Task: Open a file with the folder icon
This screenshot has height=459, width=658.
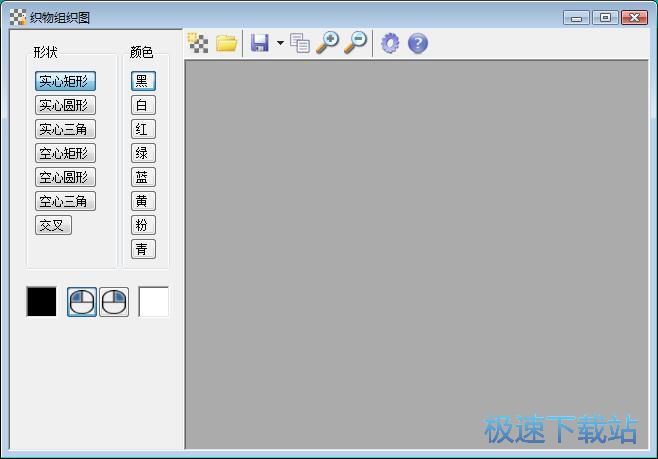Action: pos(227,43)
